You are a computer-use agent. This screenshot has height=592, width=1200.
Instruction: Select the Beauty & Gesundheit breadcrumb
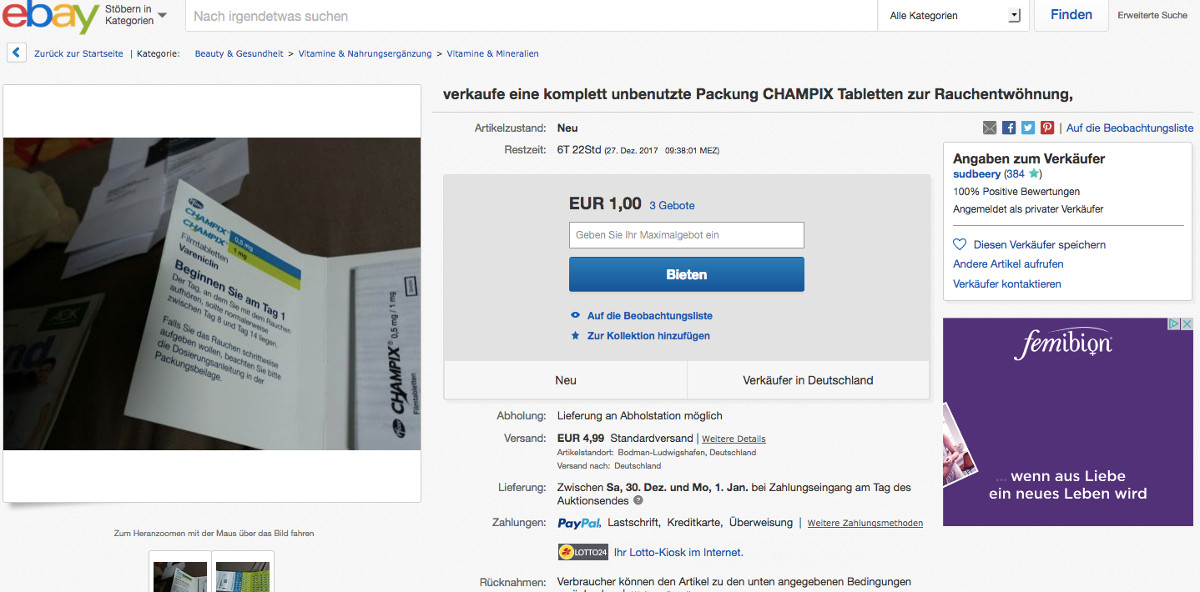(239, 54)
